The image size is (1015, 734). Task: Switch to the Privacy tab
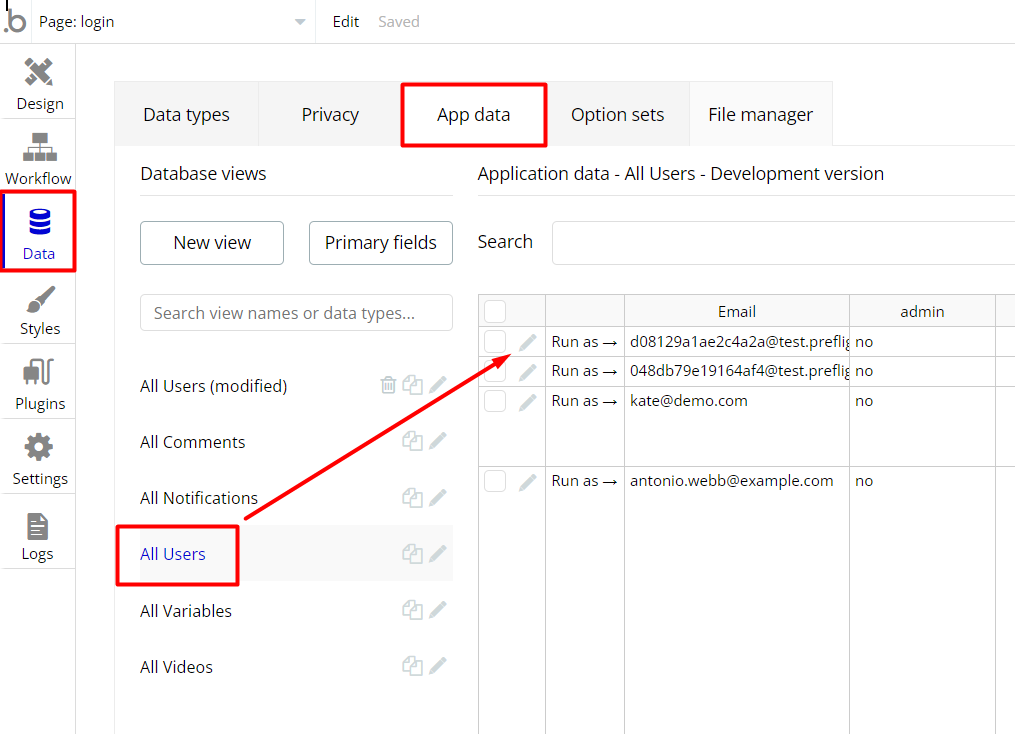coord(330,115)
